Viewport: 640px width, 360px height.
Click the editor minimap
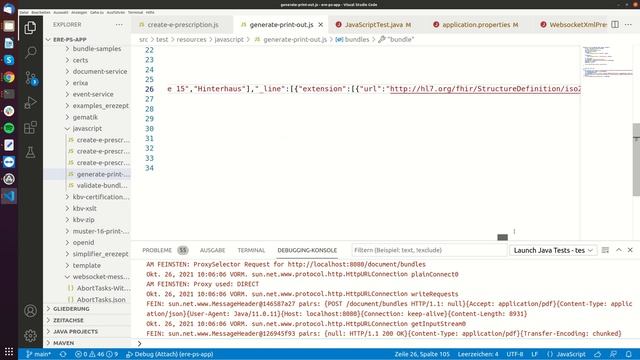(x=607, y=62)
